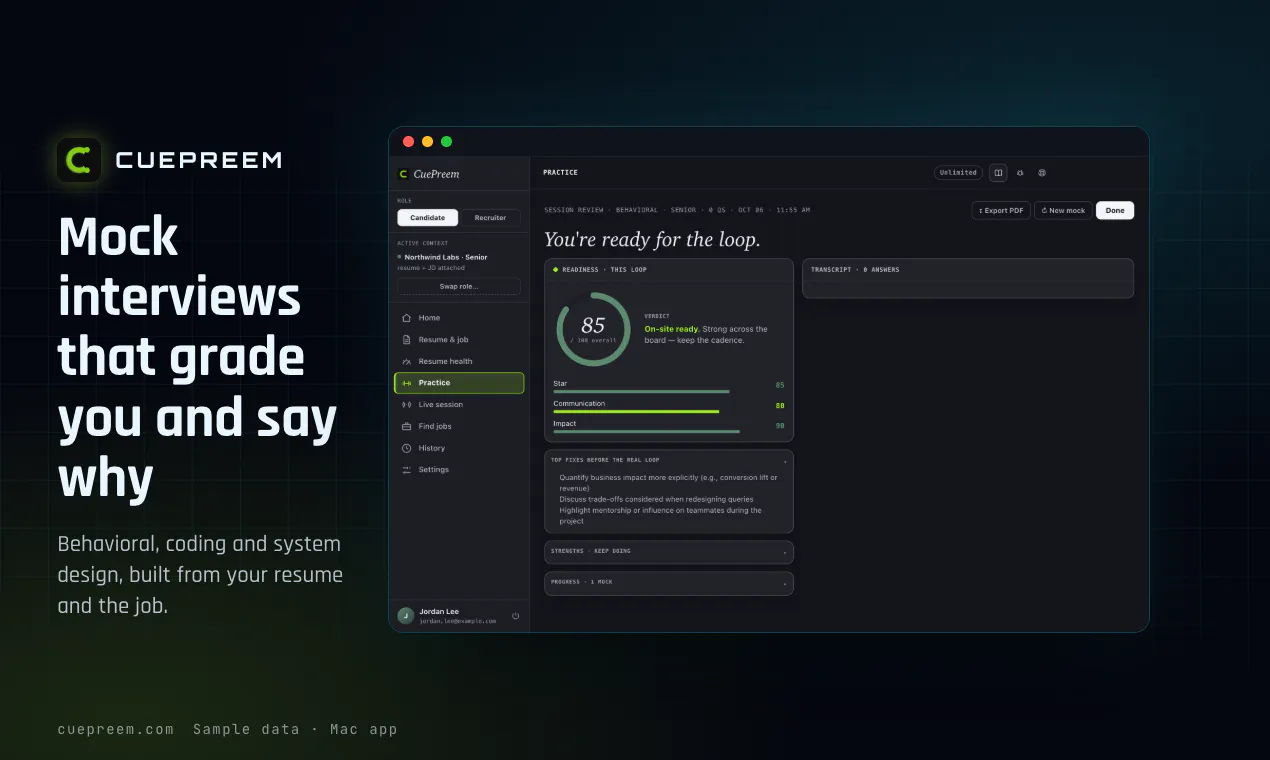Click the Home house icon in sidebar
This screenshot has width=1270, height=760.
(407, 318)
